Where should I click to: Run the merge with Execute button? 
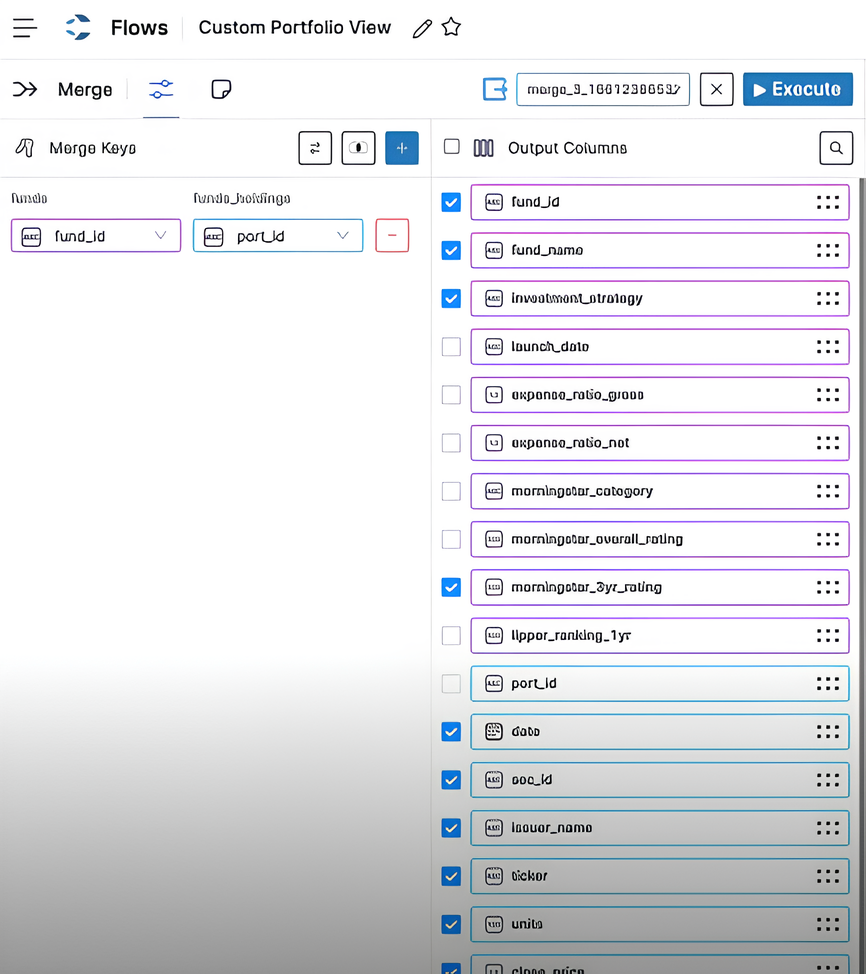point(798,89)
